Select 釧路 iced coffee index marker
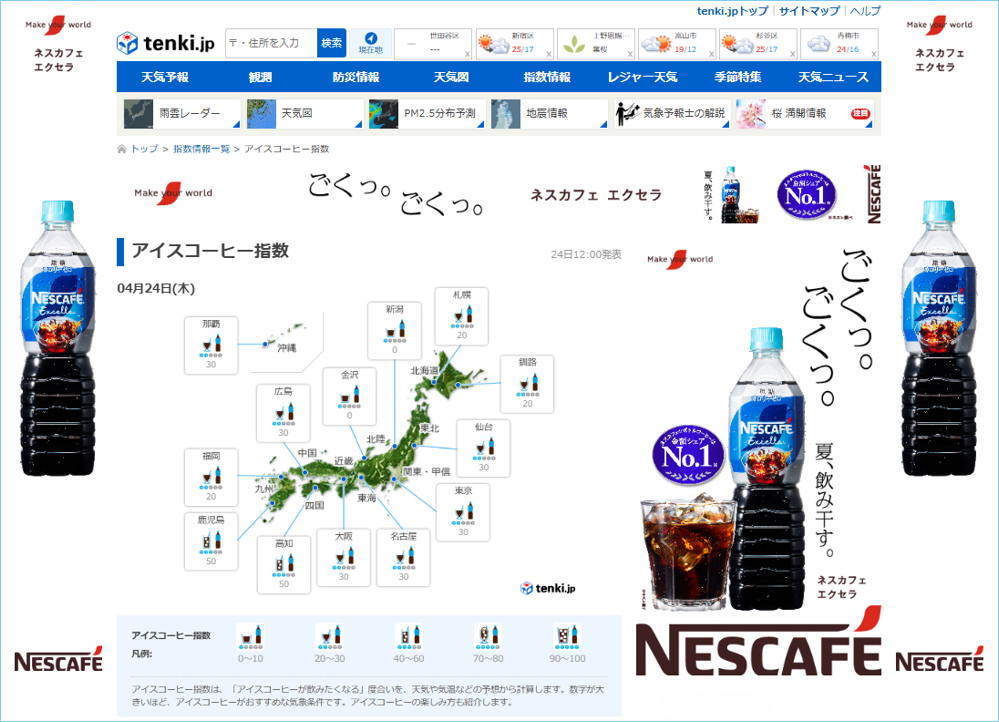This screenshot has width=999, height=722. click(528, 384)
